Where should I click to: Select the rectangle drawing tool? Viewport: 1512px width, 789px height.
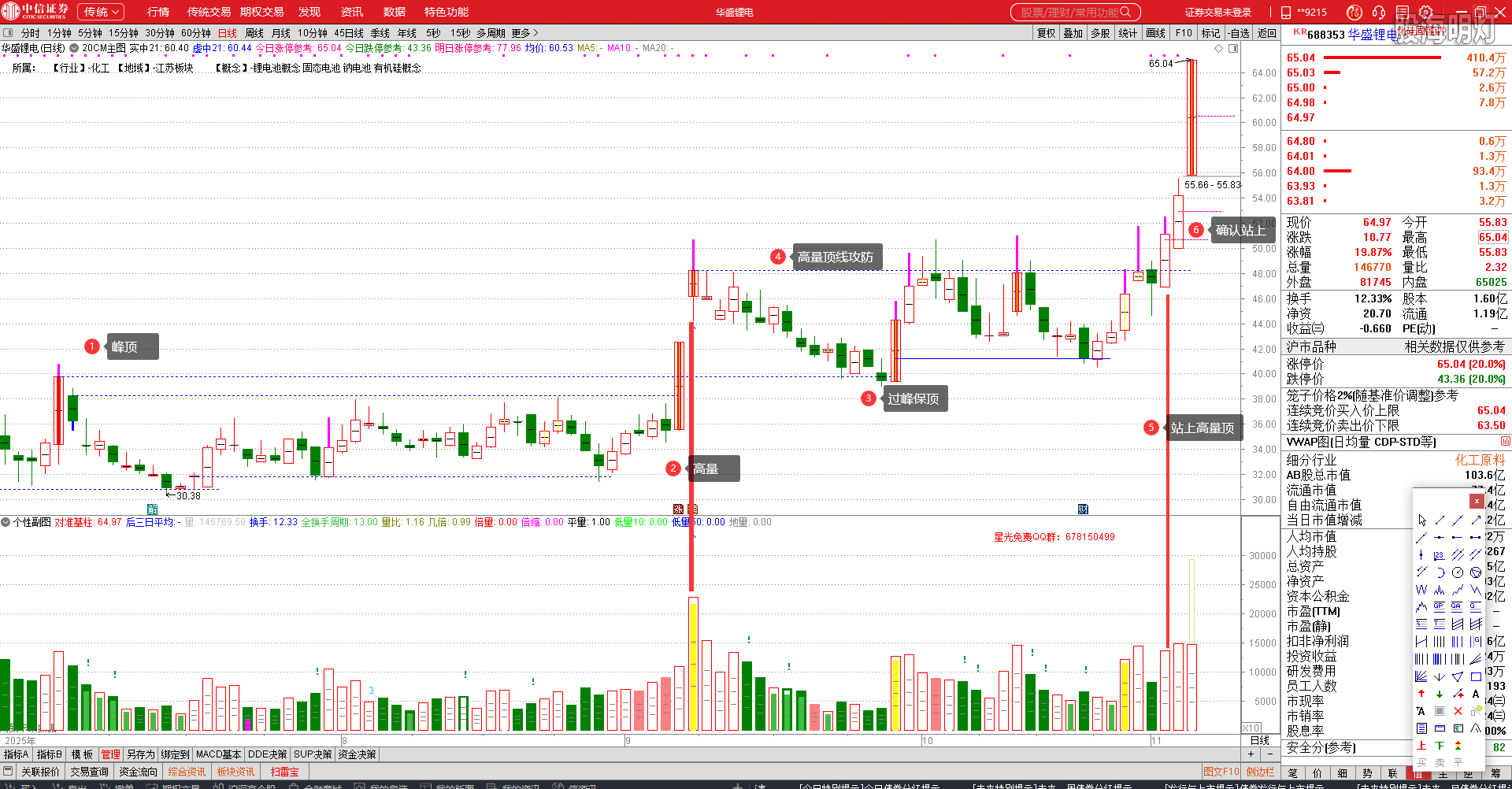(1476, 676)
